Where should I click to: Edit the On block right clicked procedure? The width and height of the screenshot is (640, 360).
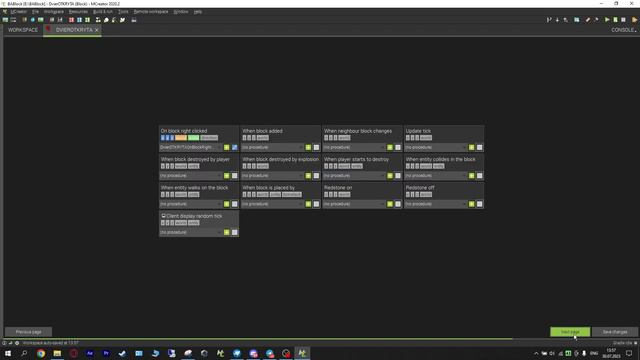(235, 147)
